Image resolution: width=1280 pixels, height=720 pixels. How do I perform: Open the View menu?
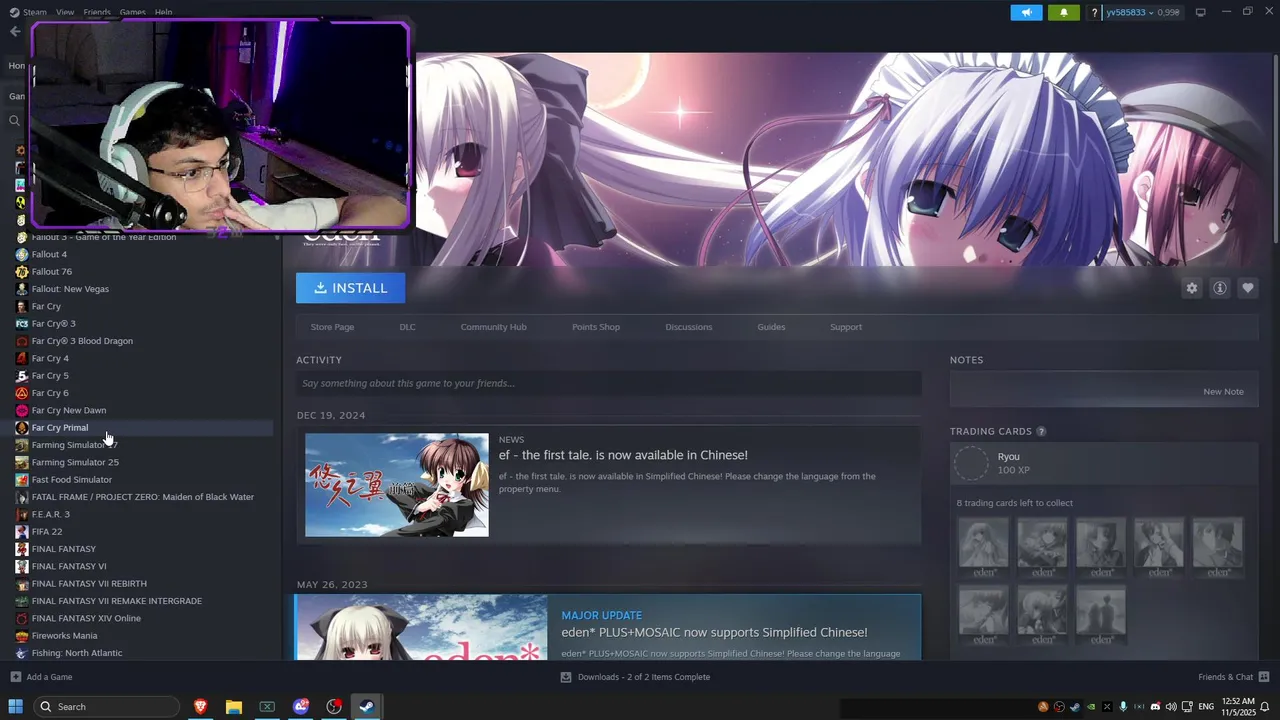coord(65,12)
